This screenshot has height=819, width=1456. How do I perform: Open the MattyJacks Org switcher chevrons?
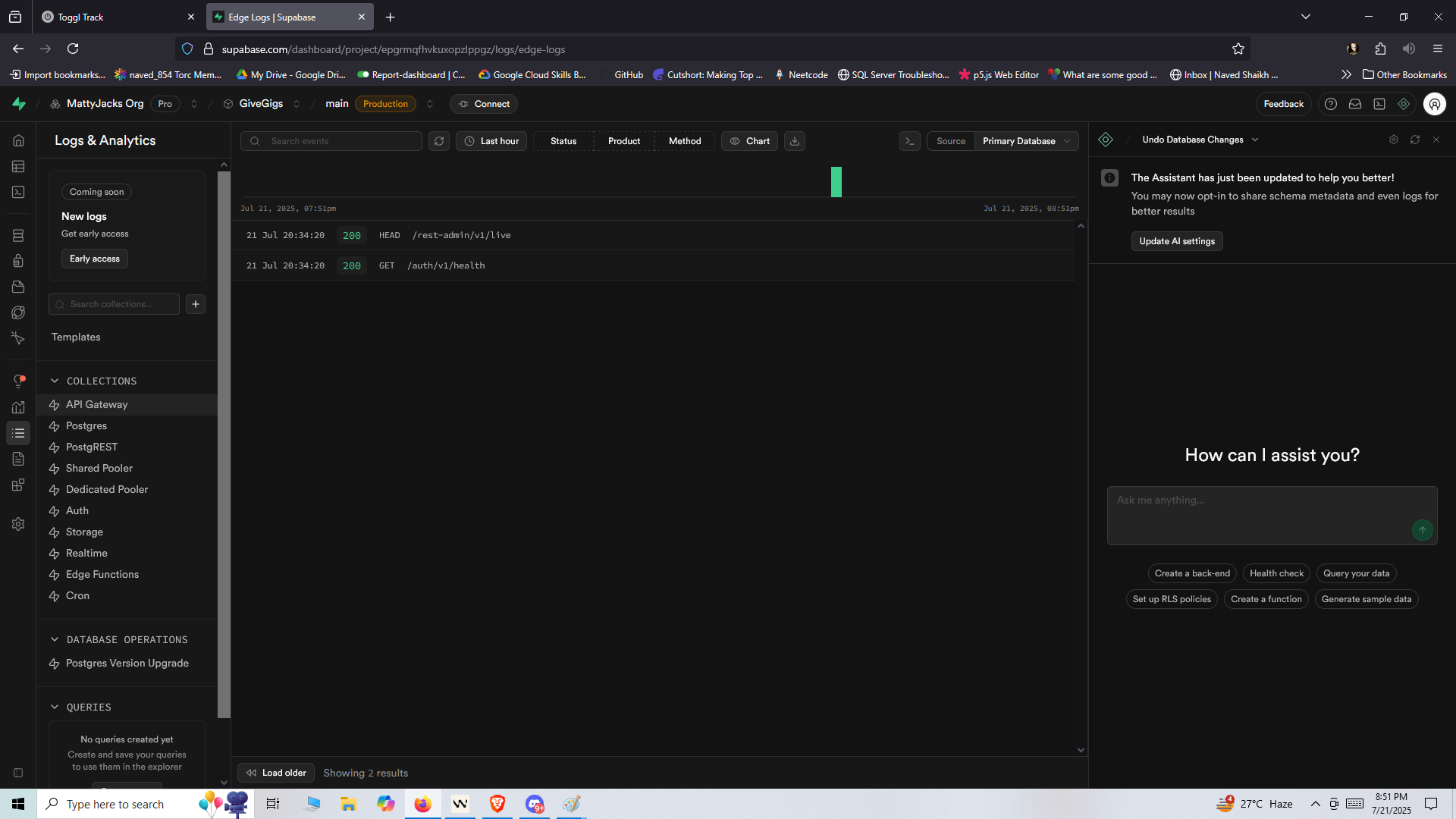point(194,104)
